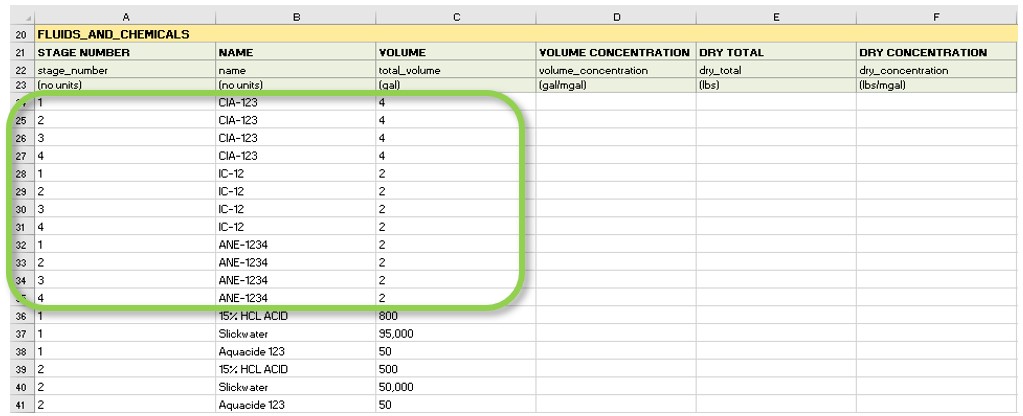The height and width of the screenshot is (416, 1023).
Task: Click the DRY TOTAL header cell
Action: tap(776, 52)
